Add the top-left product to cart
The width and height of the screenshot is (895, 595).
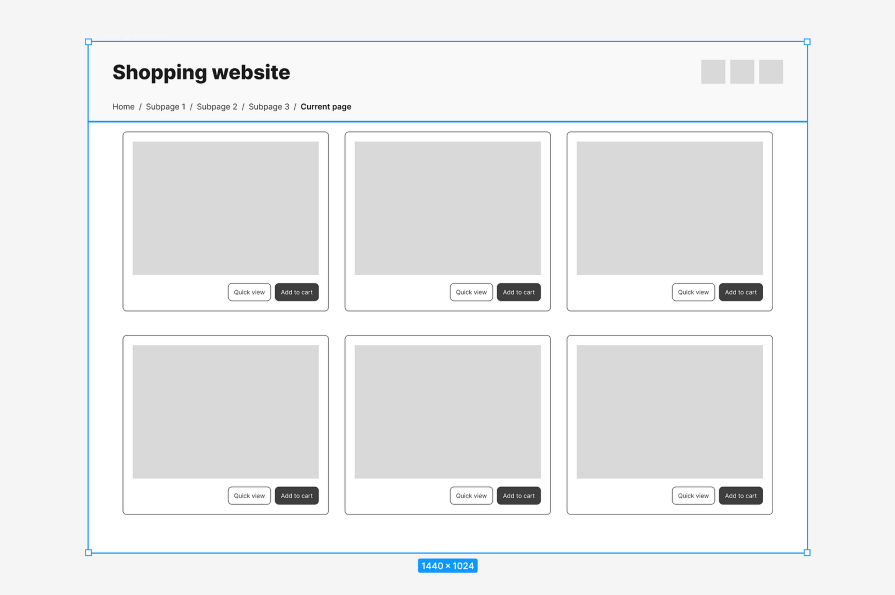point(297,292)
